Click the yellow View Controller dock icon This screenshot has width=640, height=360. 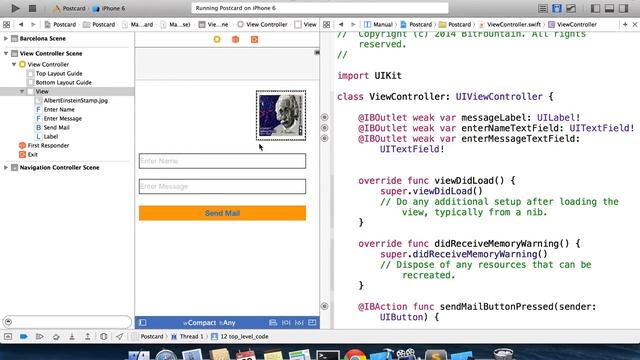[217, 40]
